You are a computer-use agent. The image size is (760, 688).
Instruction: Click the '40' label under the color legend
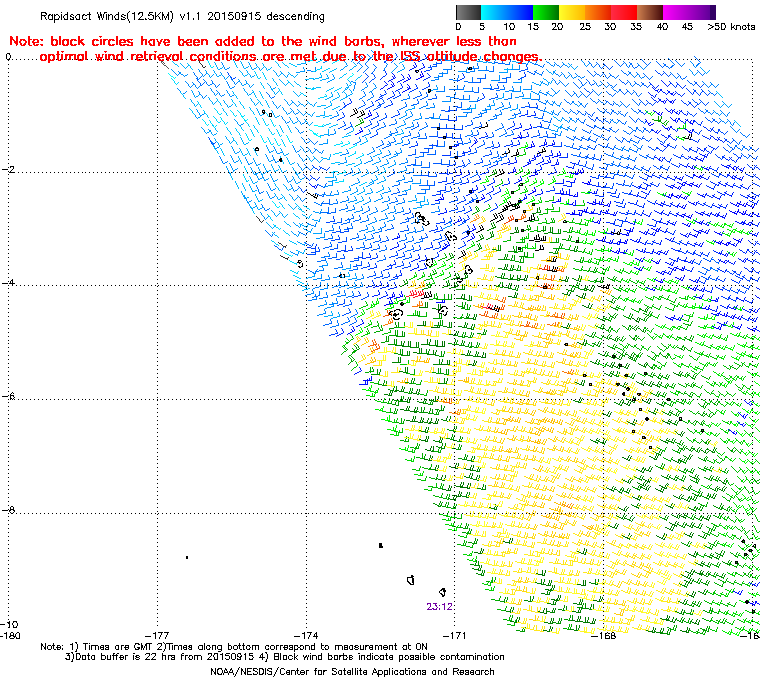(x=662, y=27)
